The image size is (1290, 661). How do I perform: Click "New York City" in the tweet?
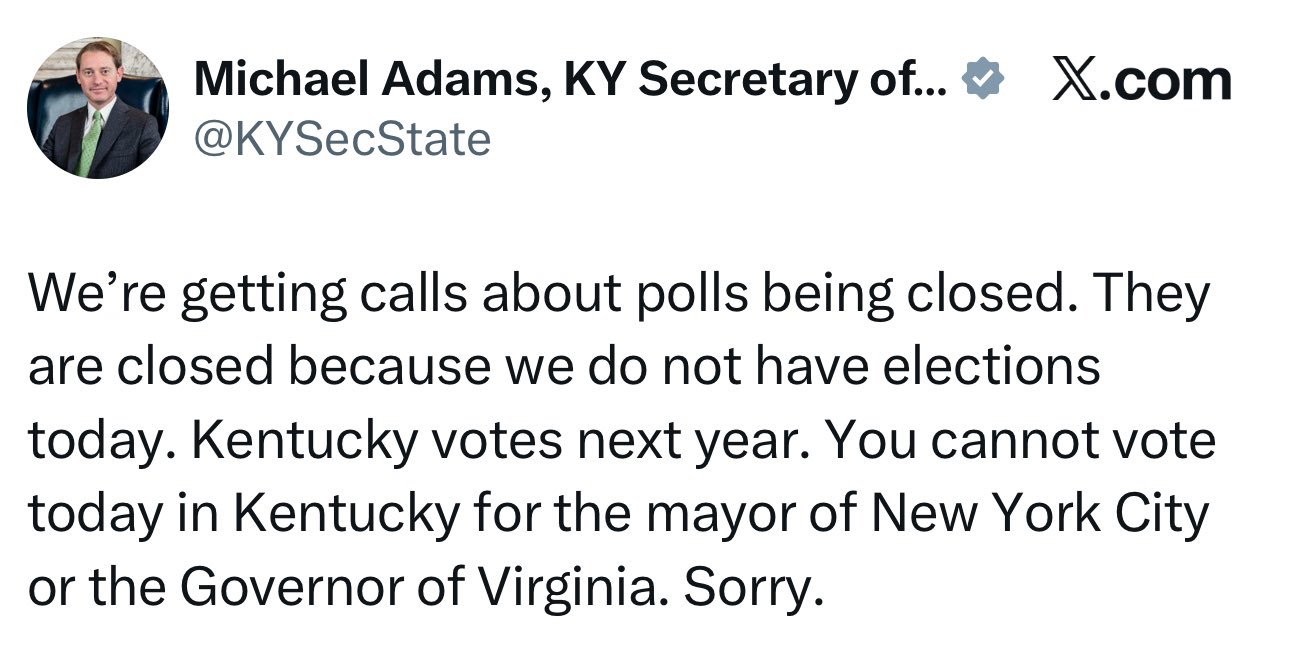pyautogui.click(x=1040, y=515)
